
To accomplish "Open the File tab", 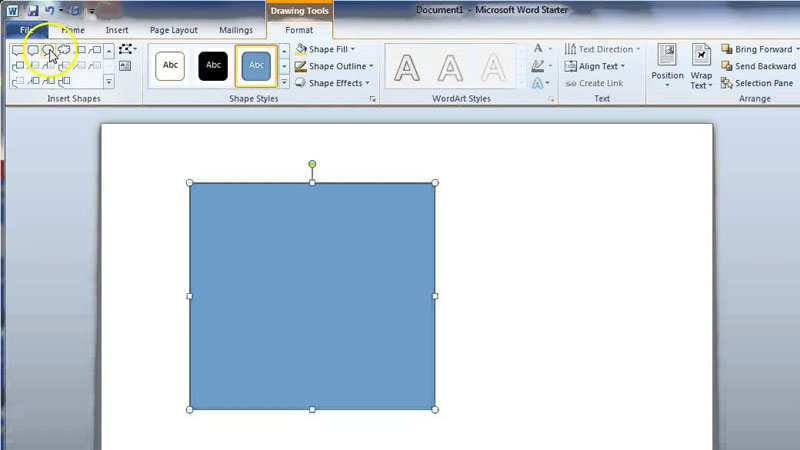I will pos(27,30).
